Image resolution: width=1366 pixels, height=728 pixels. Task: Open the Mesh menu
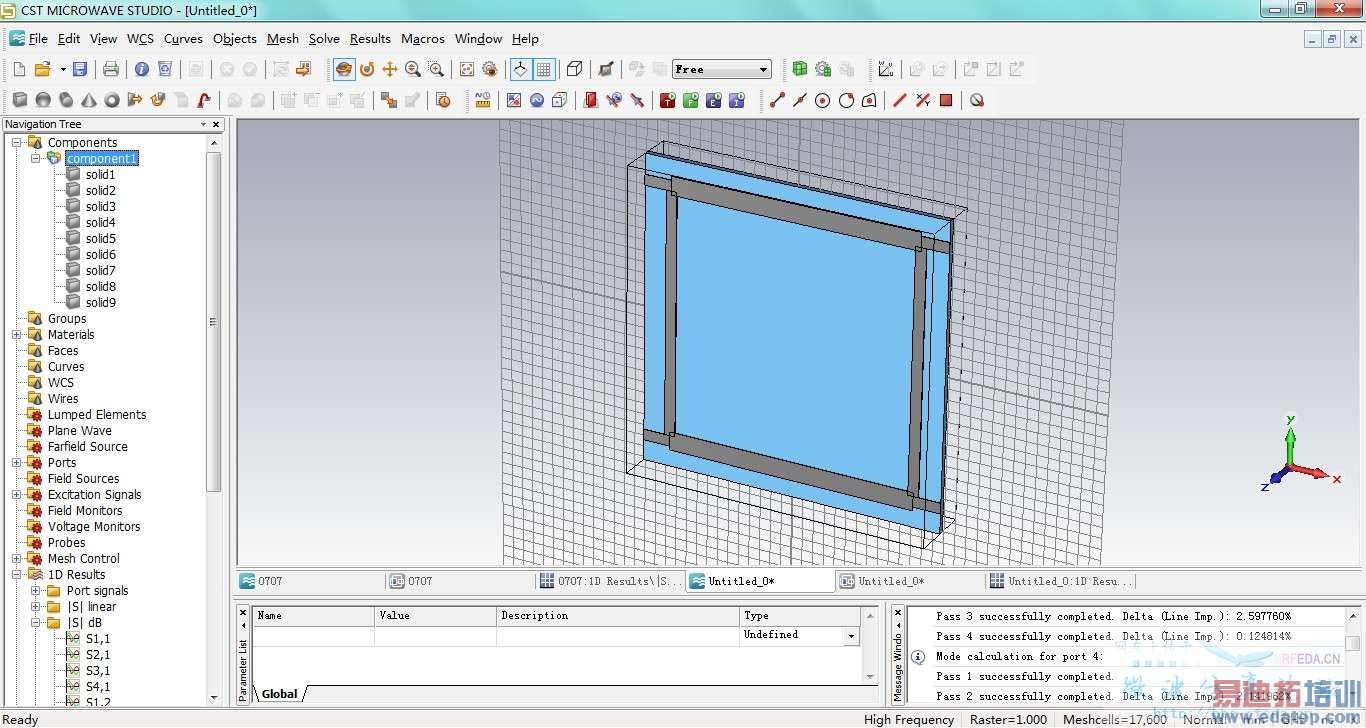283,38
